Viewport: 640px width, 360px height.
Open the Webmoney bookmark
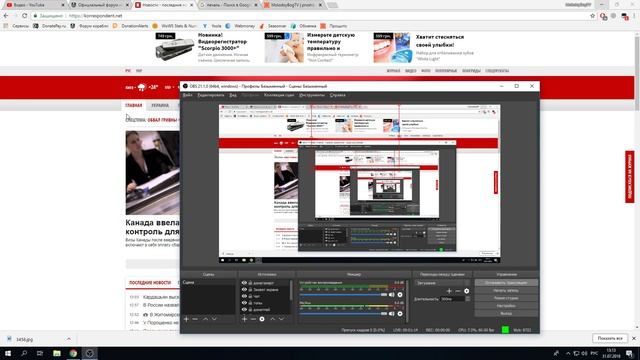coord(240,26)
